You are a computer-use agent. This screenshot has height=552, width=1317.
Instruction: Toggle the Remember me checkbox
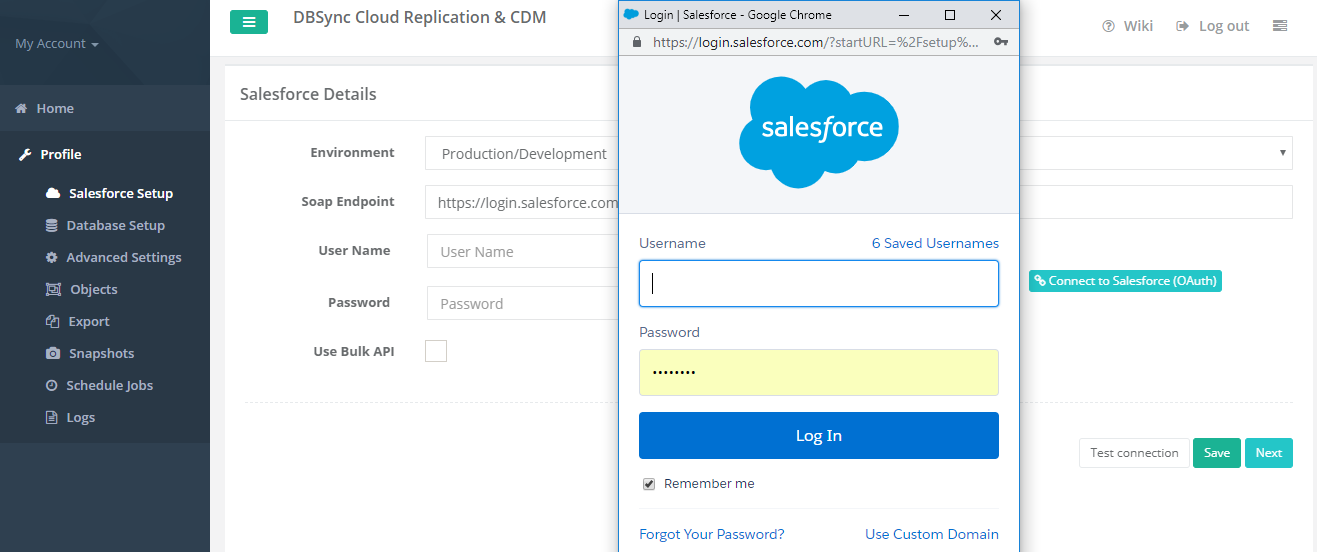[649, 484]
